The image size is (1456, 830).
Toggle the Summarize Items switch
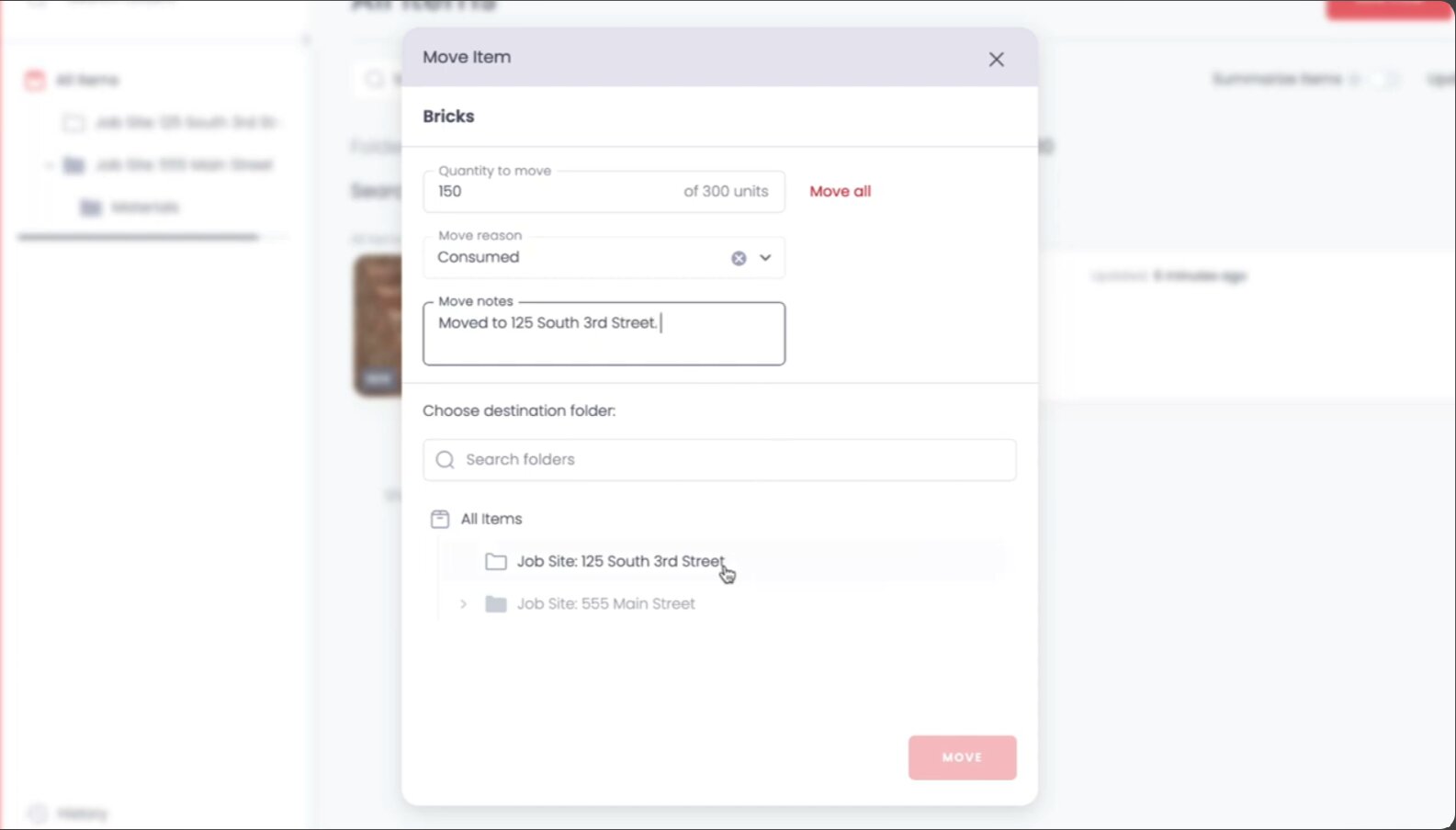(1383, 80)
